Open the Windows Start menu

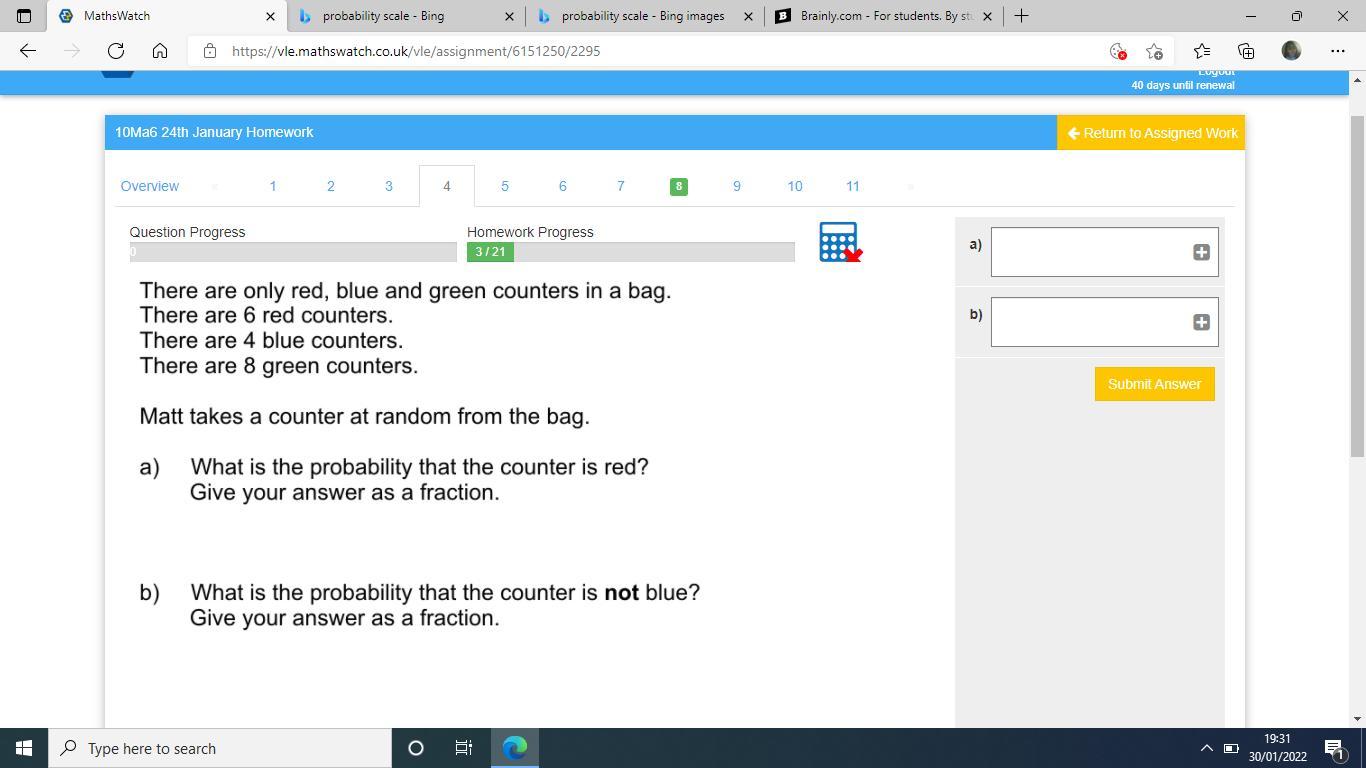(24, 748)
